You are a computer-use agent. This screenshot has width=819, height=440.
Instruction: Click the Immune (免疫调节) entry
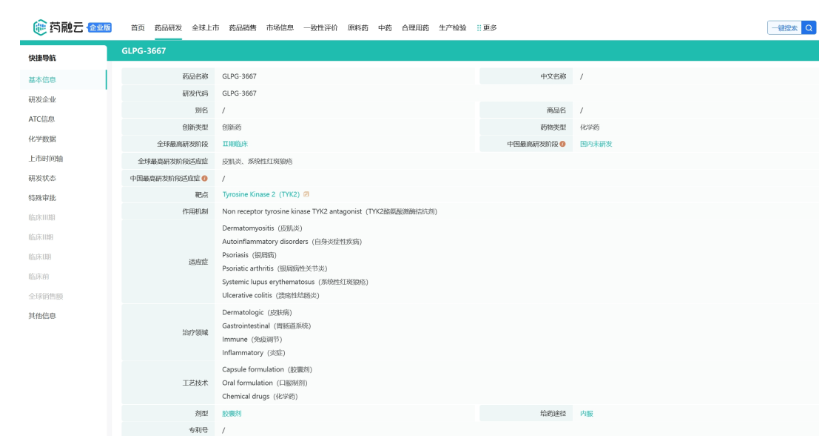pos(252,339)
